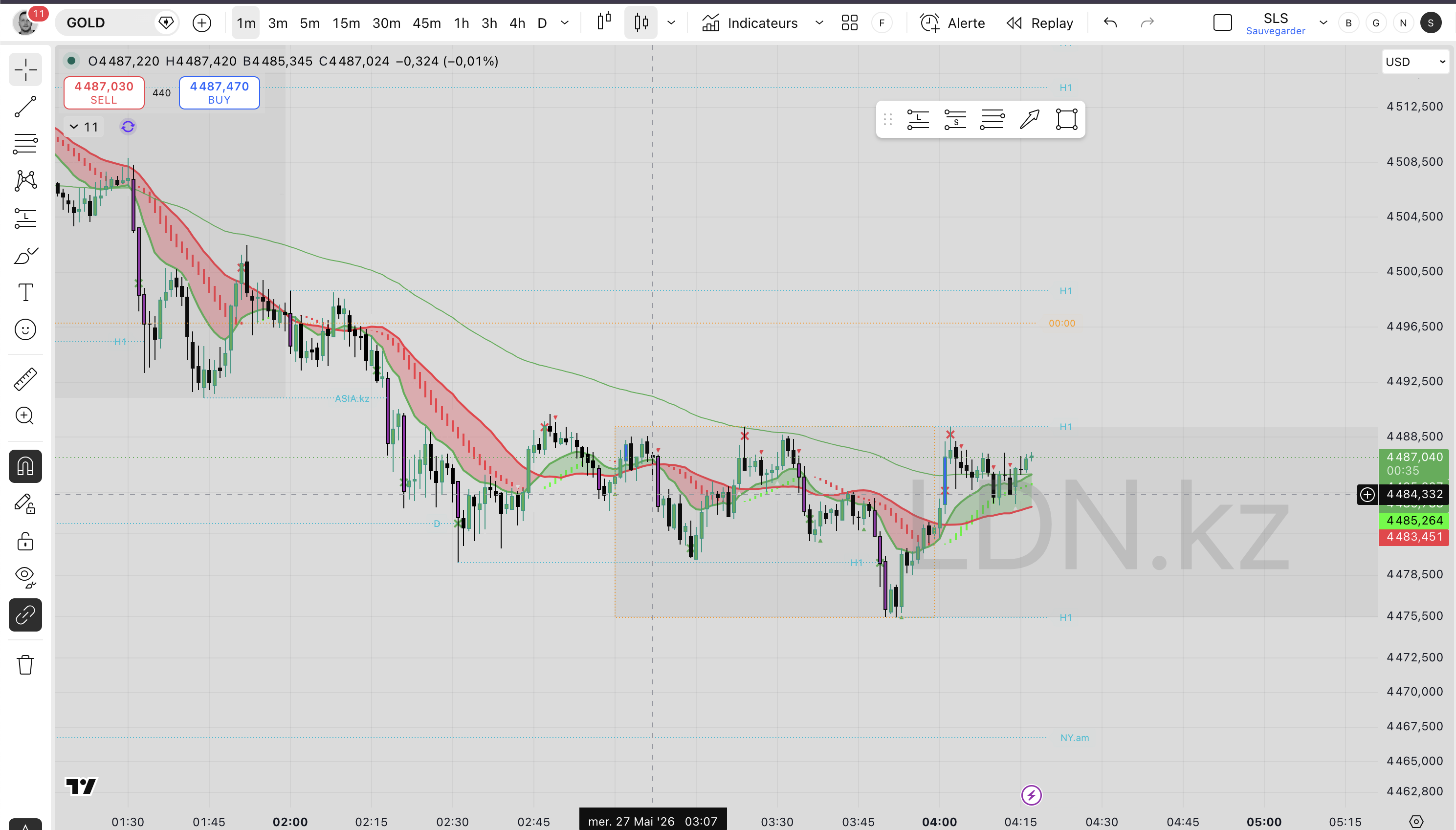The width and height of the screenshot is (1456, 830).
Task: Open the long position forecasting tool
Action: click(x=25, y=218)
